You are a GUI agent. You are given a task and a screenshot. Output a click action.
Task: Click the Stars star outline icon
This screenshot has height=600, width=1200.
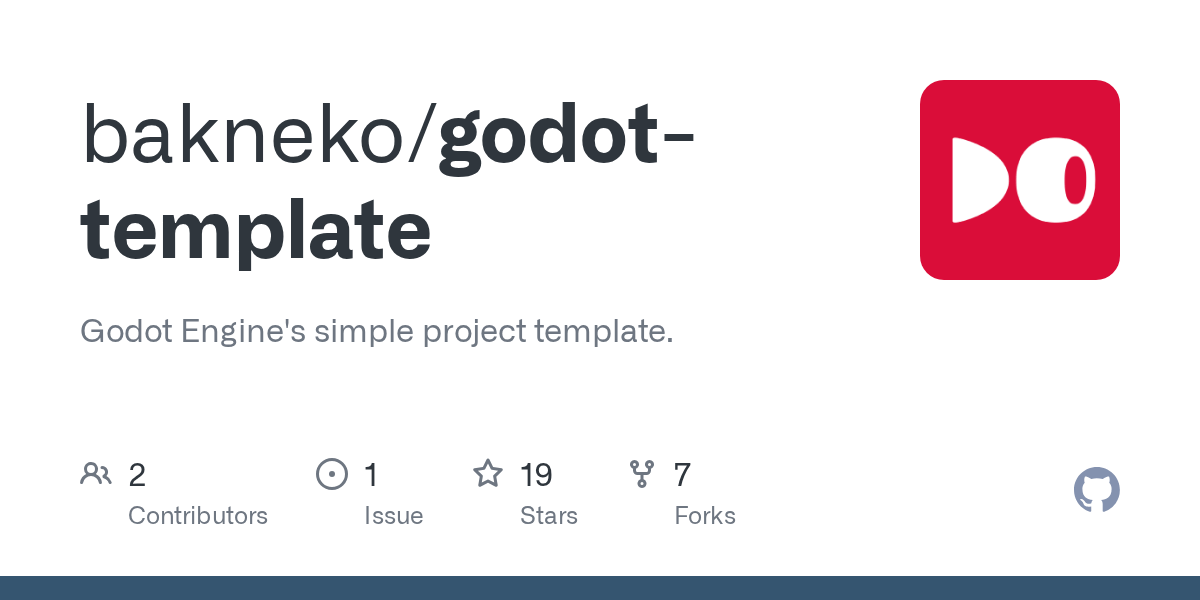[x=488, y=473]
